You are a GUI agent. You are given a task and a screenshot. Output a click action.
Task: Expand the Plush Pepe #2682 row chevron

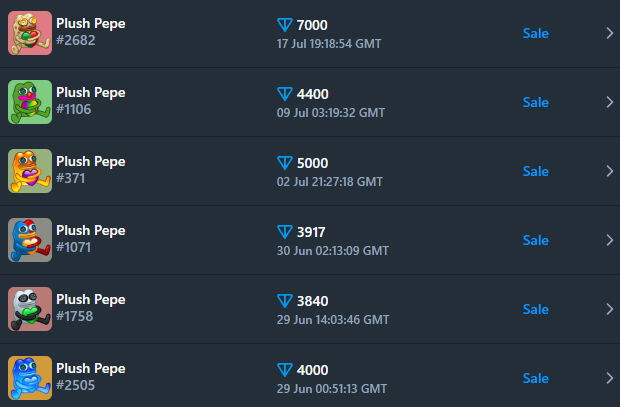click(x=610, y=33)
